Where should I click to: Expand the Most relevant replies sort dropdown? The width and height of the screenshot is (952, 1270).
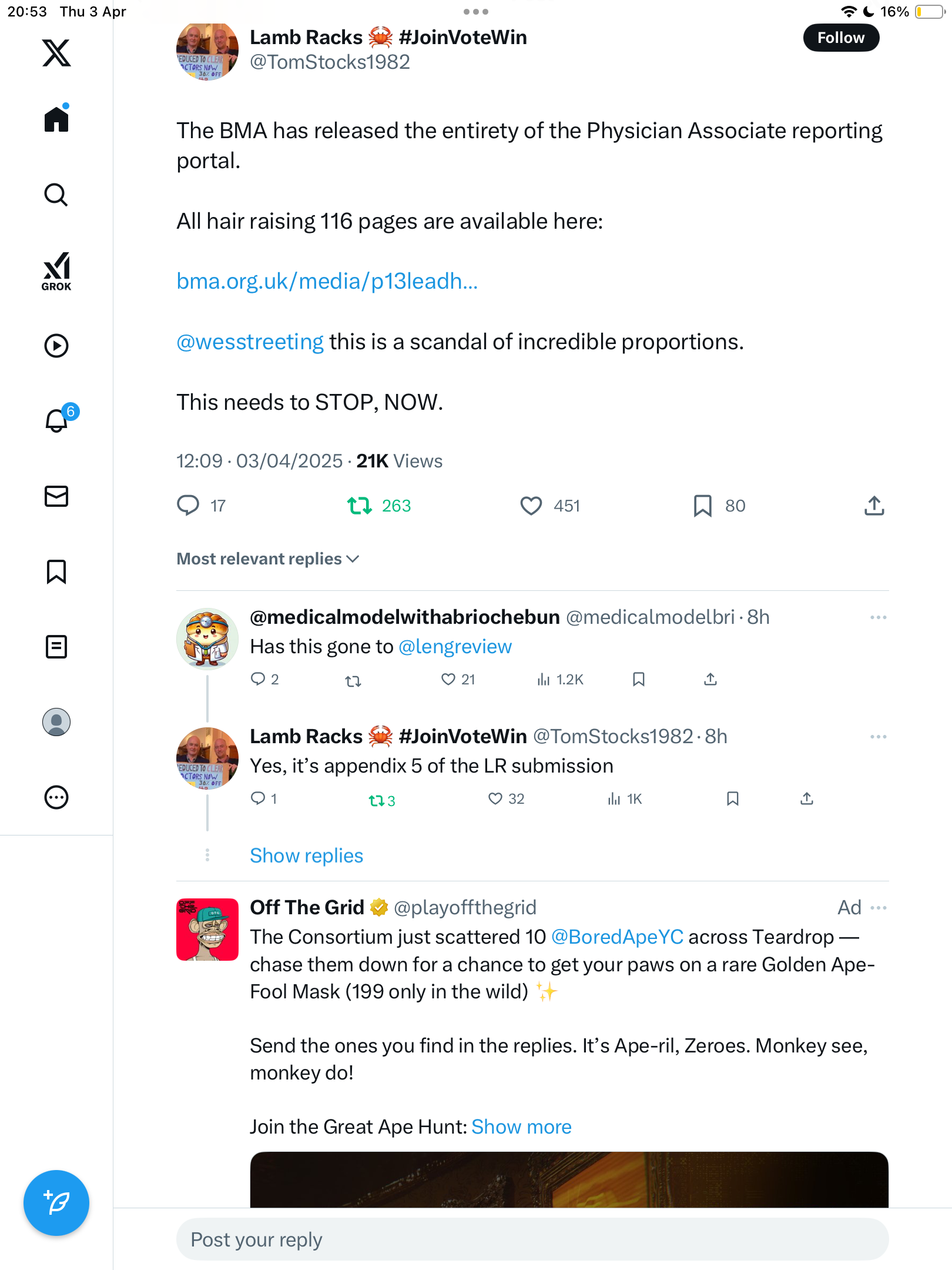pos(268,559)
